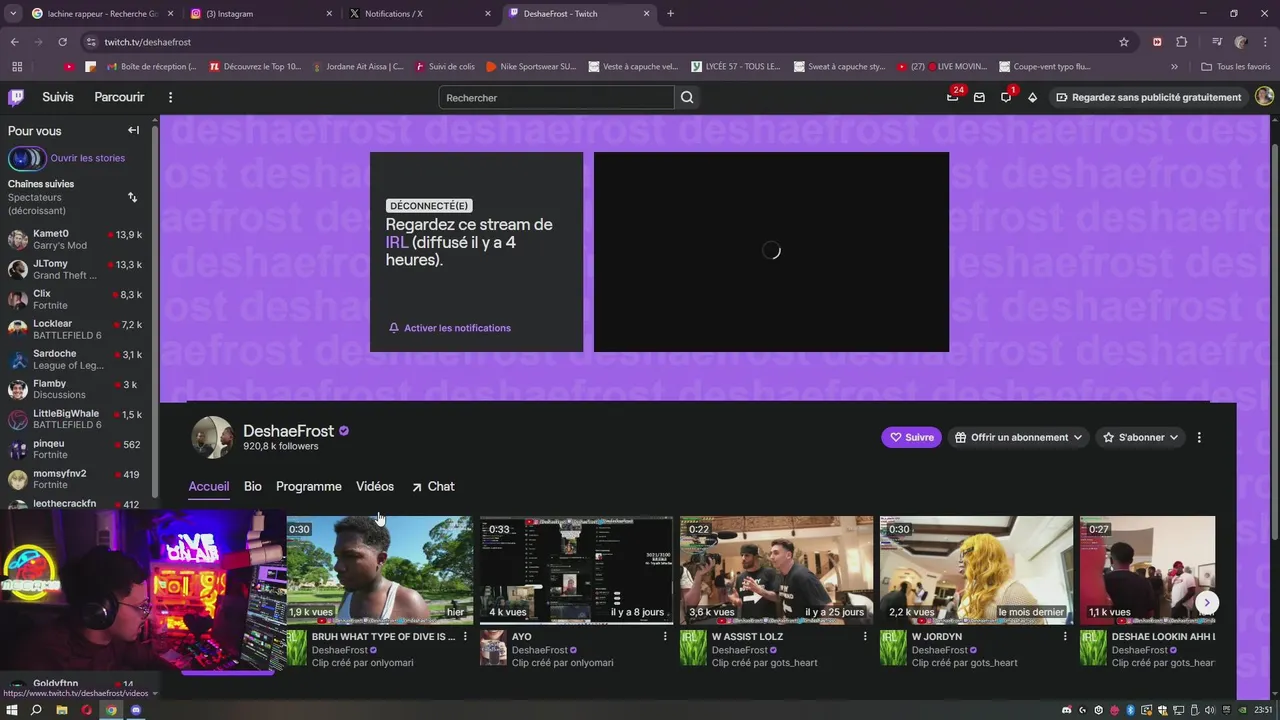
Task: Bookmark this page with the star icon
Action: (x=1124, y=42)
